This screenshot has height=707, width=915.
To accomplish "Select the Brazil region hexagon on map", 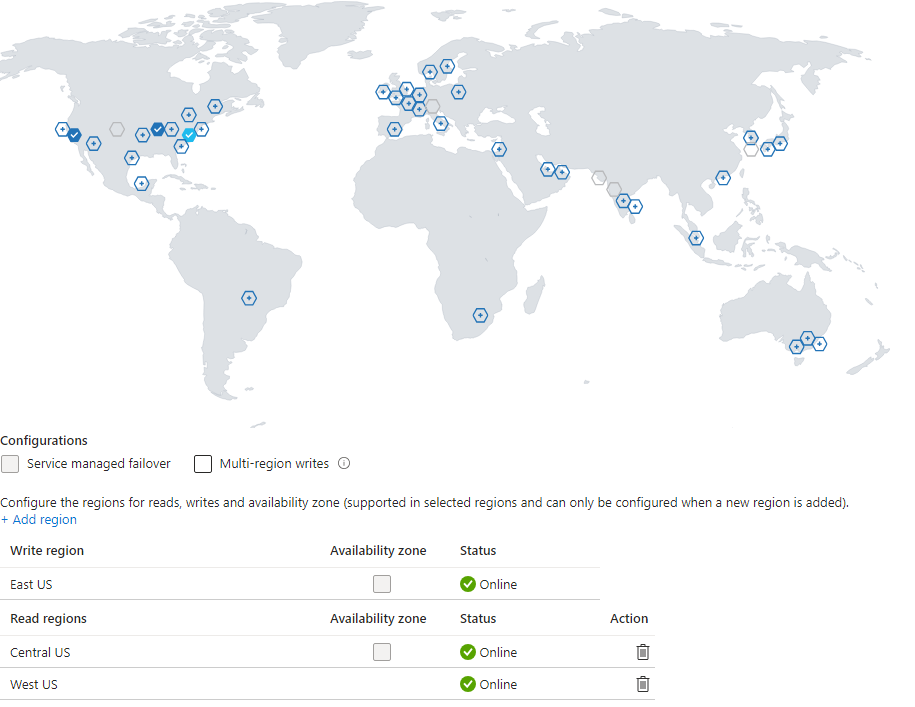I will tap(249, 298).
